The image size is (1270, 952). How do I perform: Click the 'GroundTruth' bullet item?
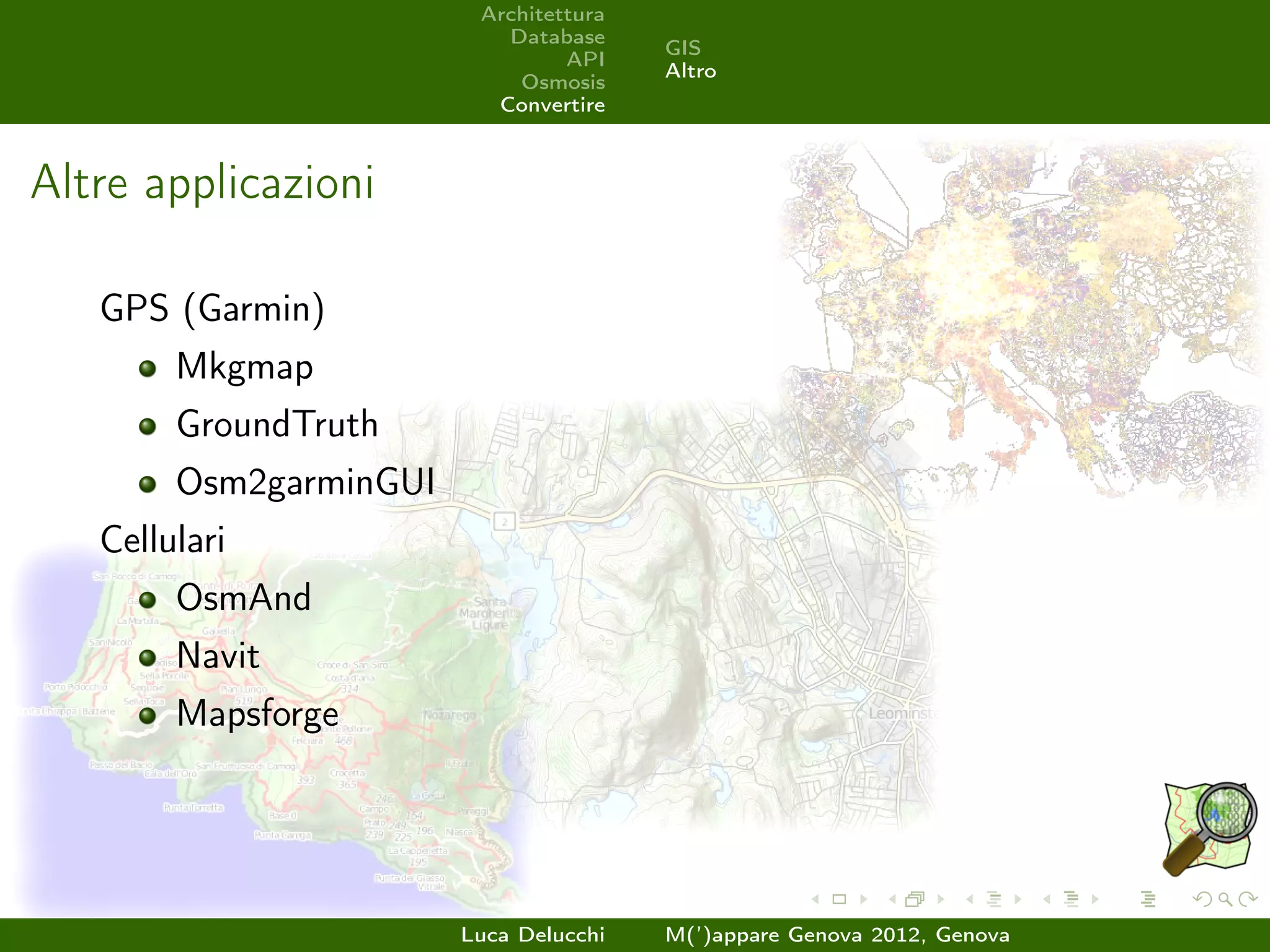pos(277,424)
